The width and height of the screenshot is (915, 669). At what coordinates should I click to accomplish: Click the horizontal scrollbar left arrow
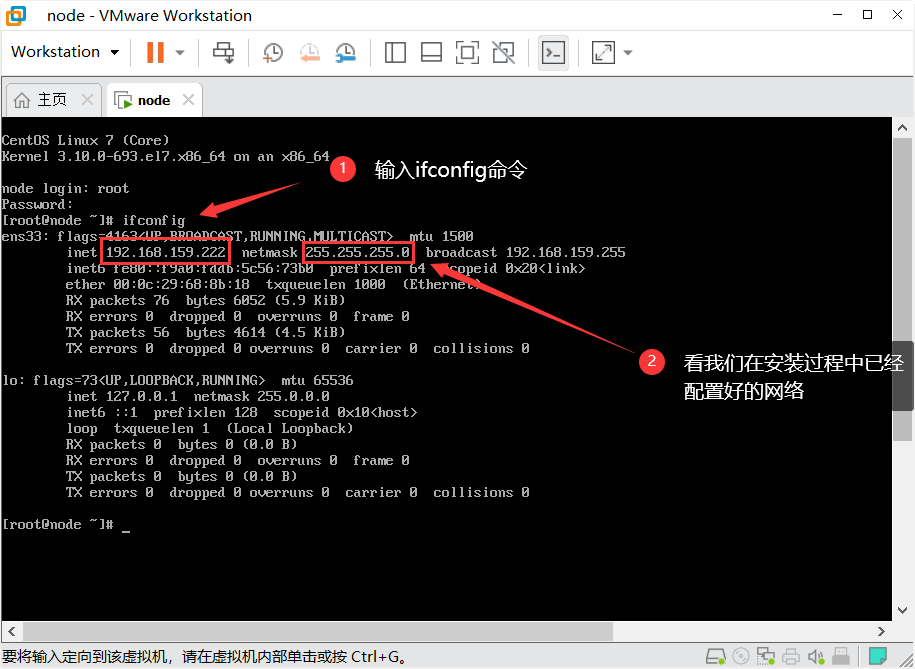coord(12,632)
